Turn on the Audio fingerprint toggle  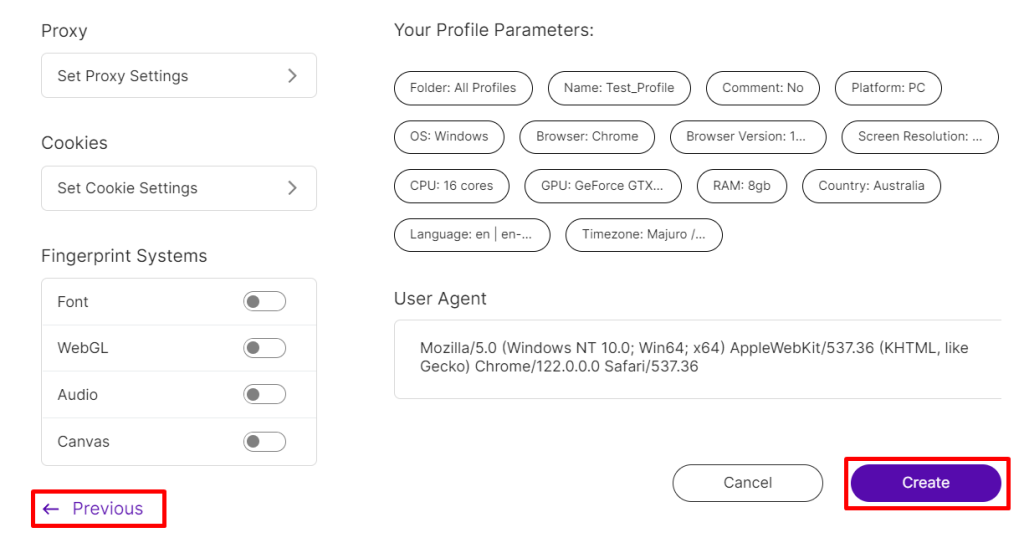coord(264,395)
